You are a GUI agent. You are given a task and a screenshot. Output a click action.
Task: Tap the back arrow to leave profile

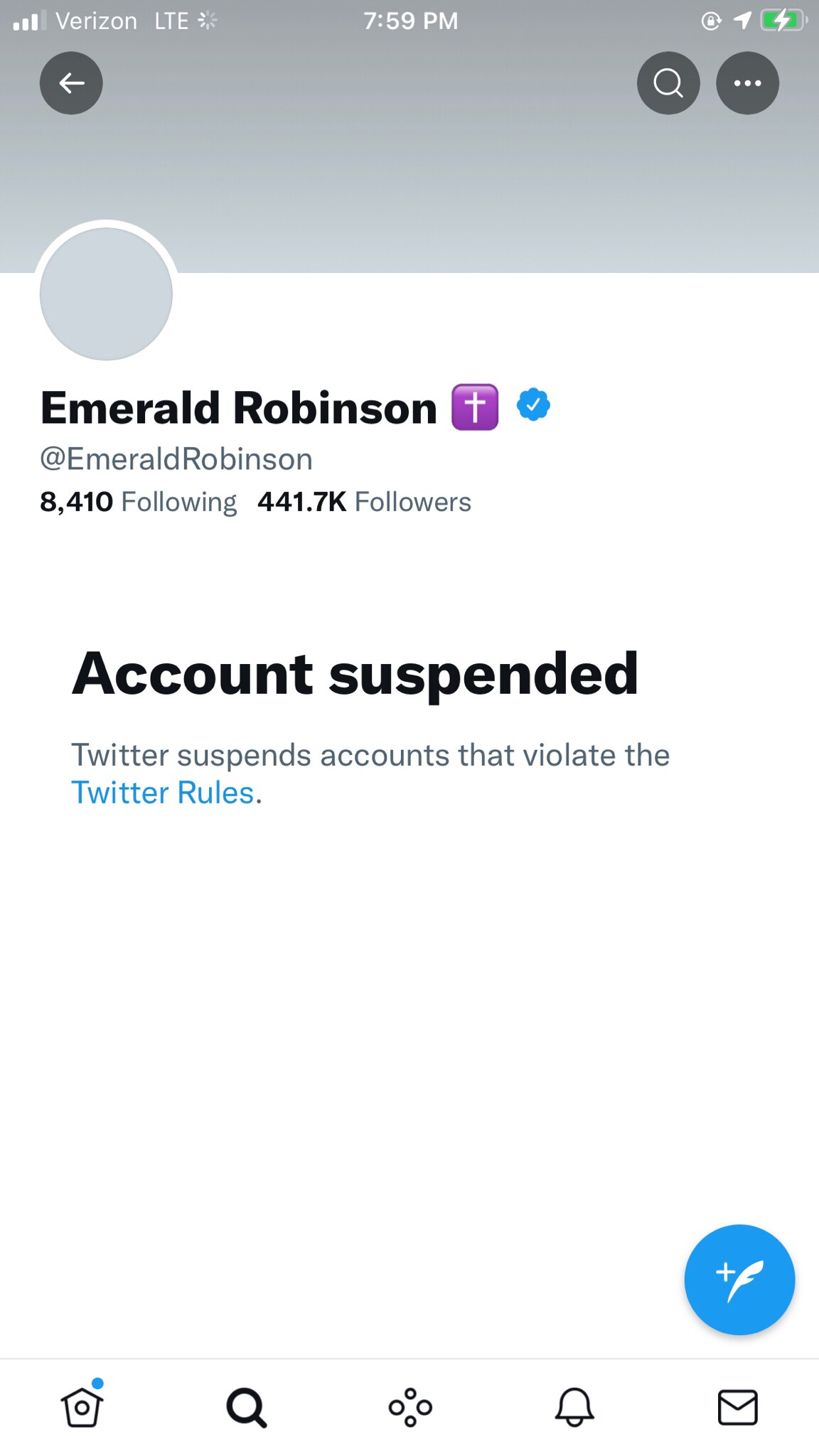(71, 83)
